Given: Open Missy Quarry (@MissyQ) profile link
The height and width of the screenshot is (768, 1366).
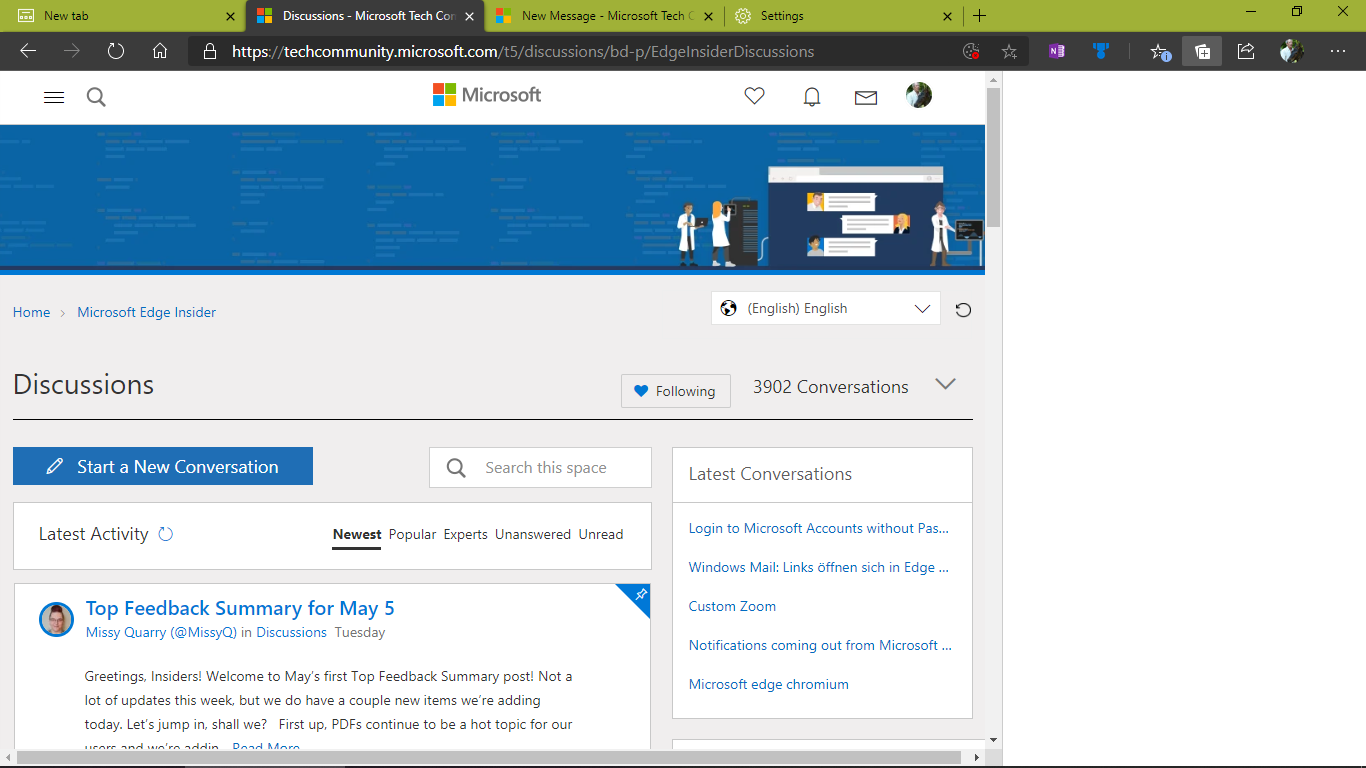Looking at the screenshot, I should tap(162, 632).
